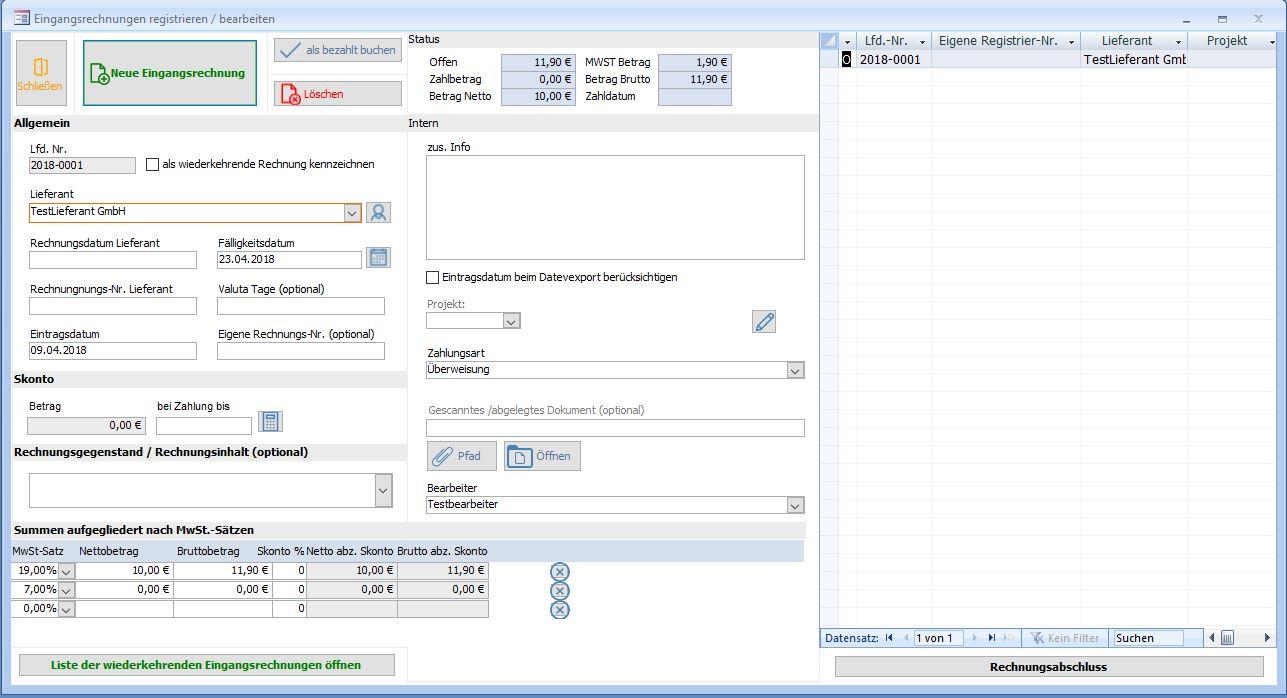Select TestLieferant cell in datasheet
Viewport: 1287px width, 698px height.
pyautogui.click(x=1134, y=60)
